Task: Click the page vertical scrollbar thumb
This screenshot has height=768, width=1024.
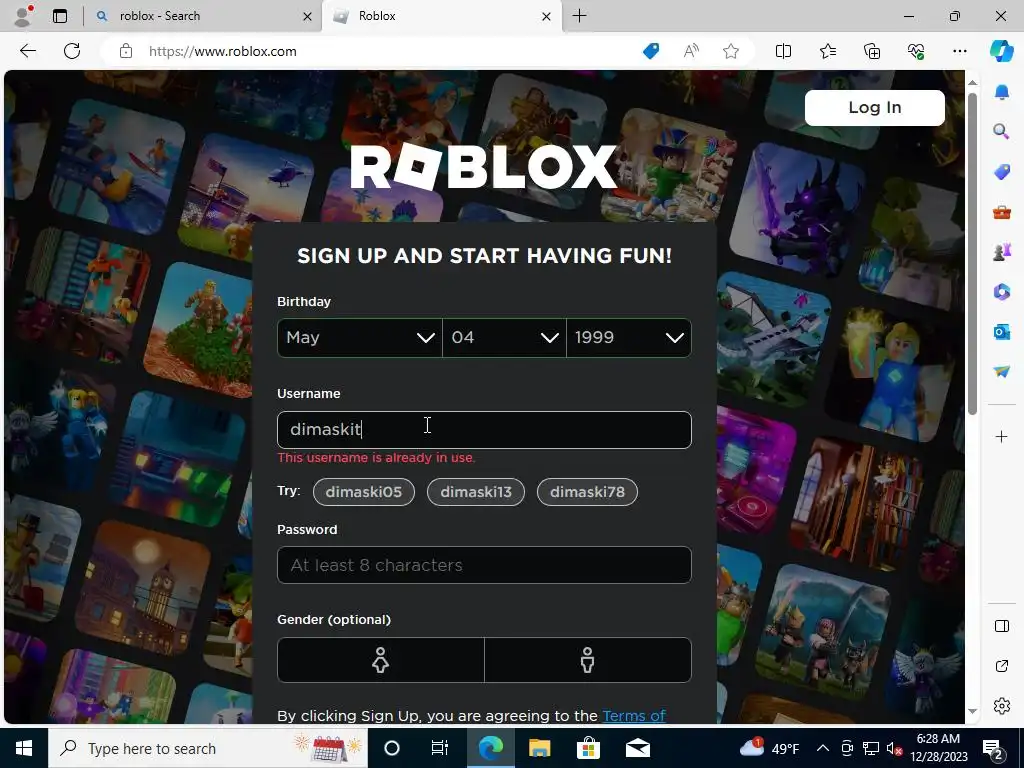Action: click(x=972, y=253)
